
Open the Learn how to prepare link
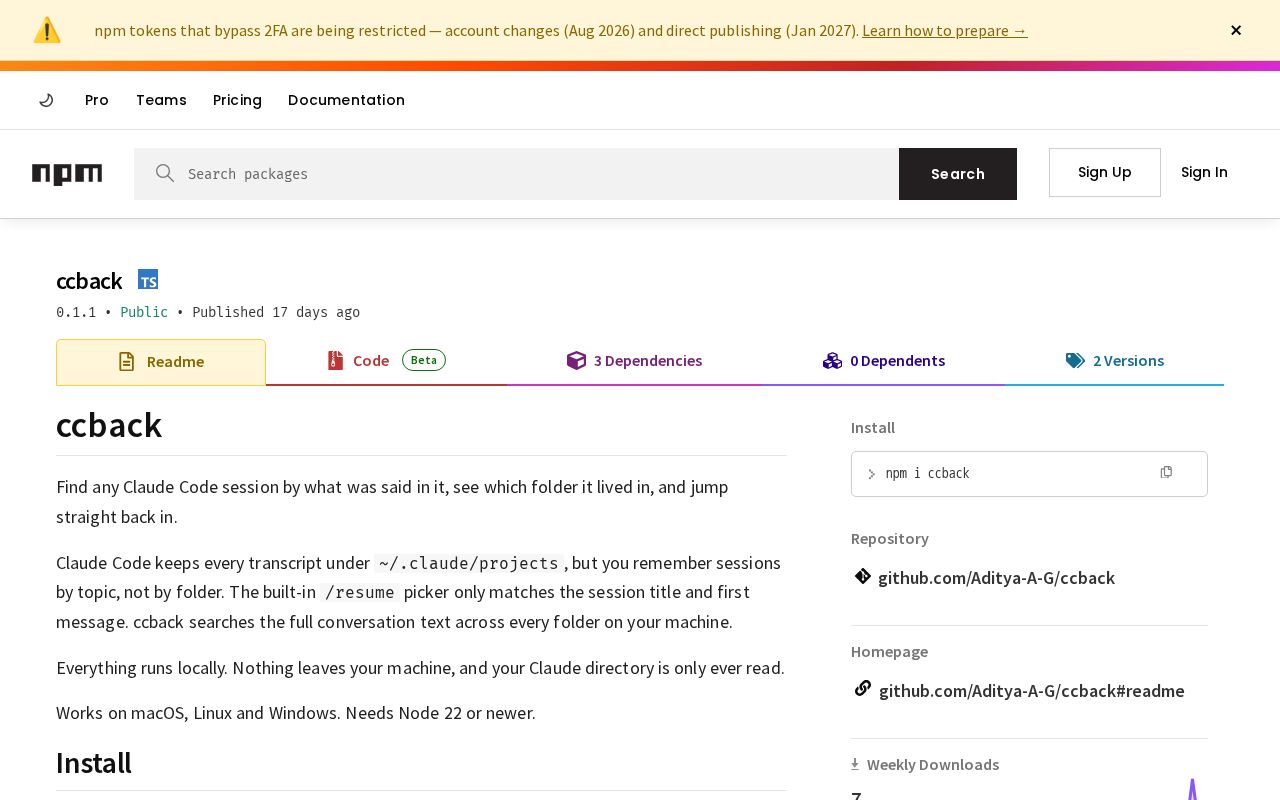coord(944,30)
